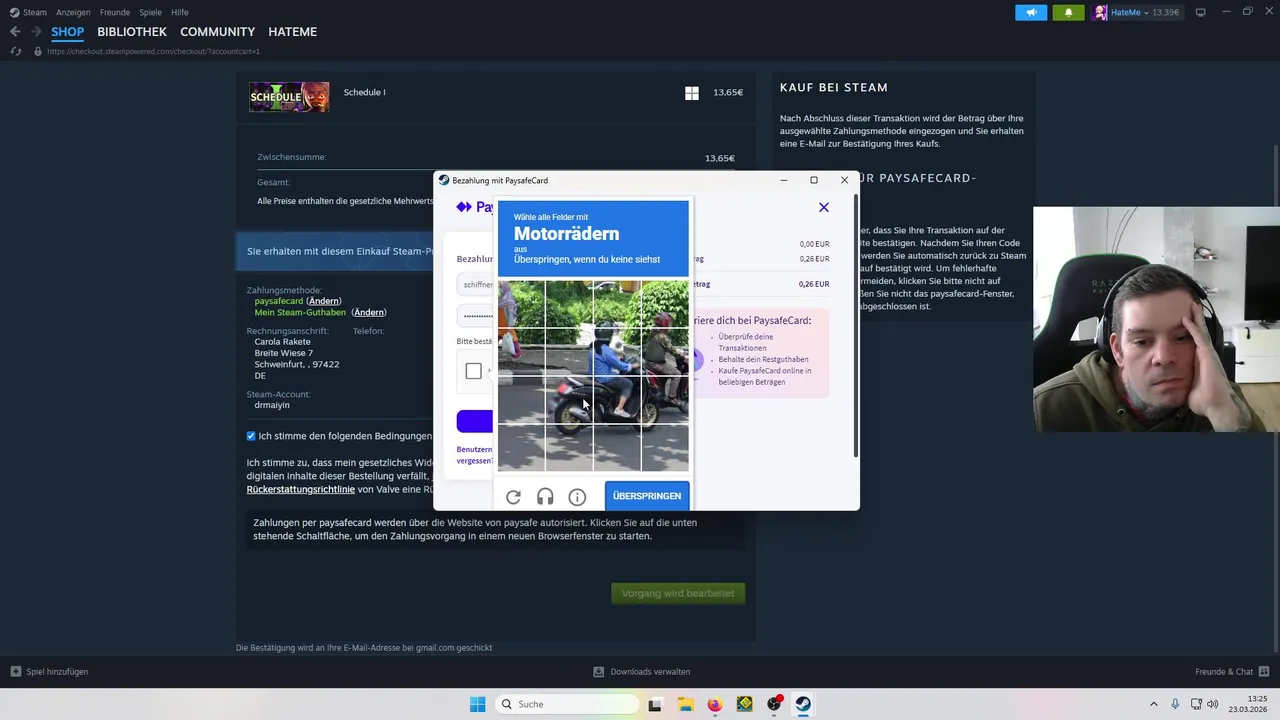This screenshot has width=1280, height=720.
Task: Open the Spiele menu
Action: click(x=151, y=12)
